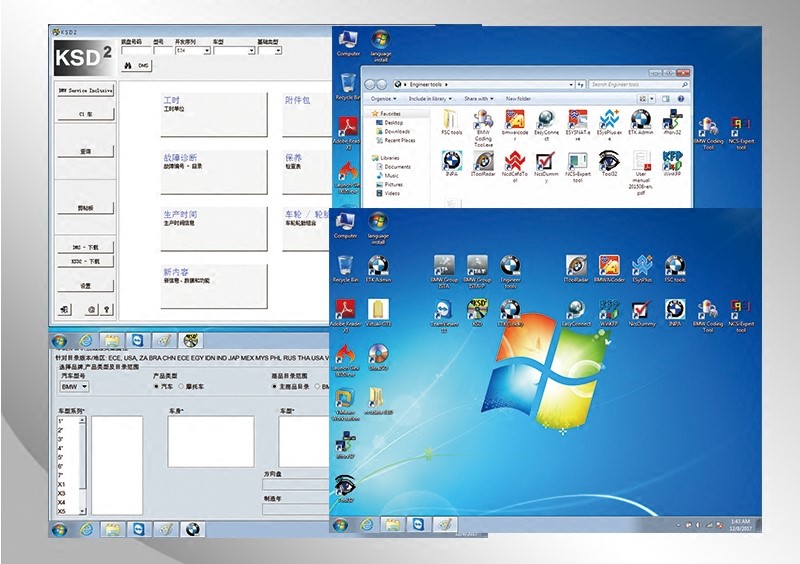800x564 pixels.
Task: Open the Include in library menu
Action: tap(430, 99)
